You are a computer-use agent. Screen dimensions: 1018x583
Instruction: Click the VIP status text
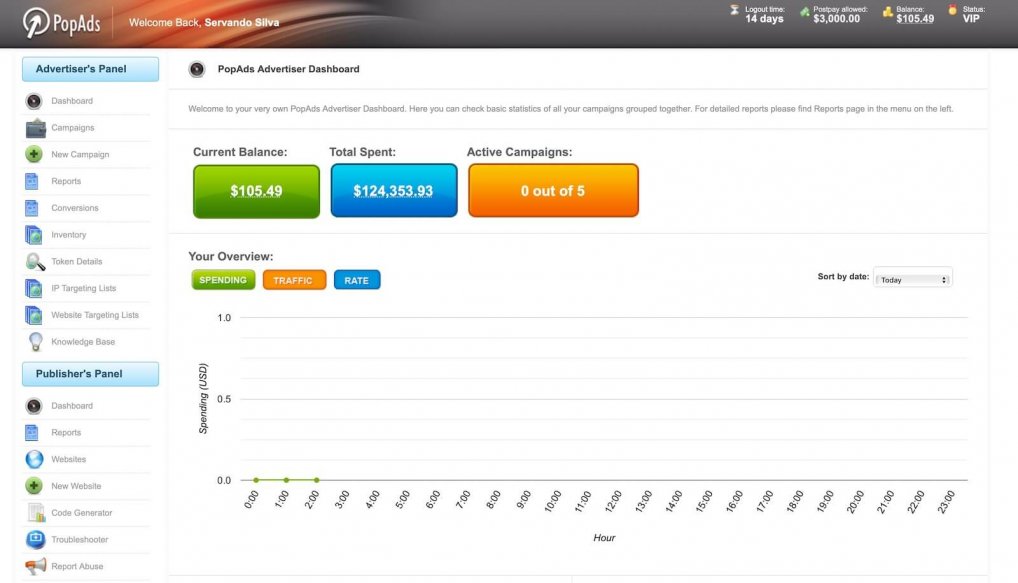pyautogui.click(x=971, y=19)
